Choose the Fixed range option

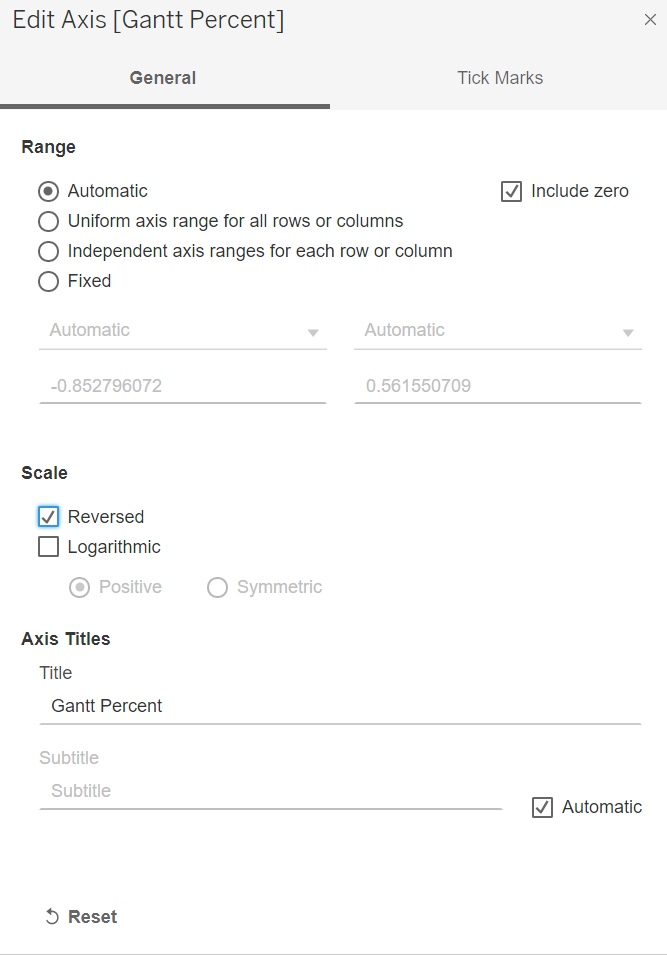tap(48, 281)
